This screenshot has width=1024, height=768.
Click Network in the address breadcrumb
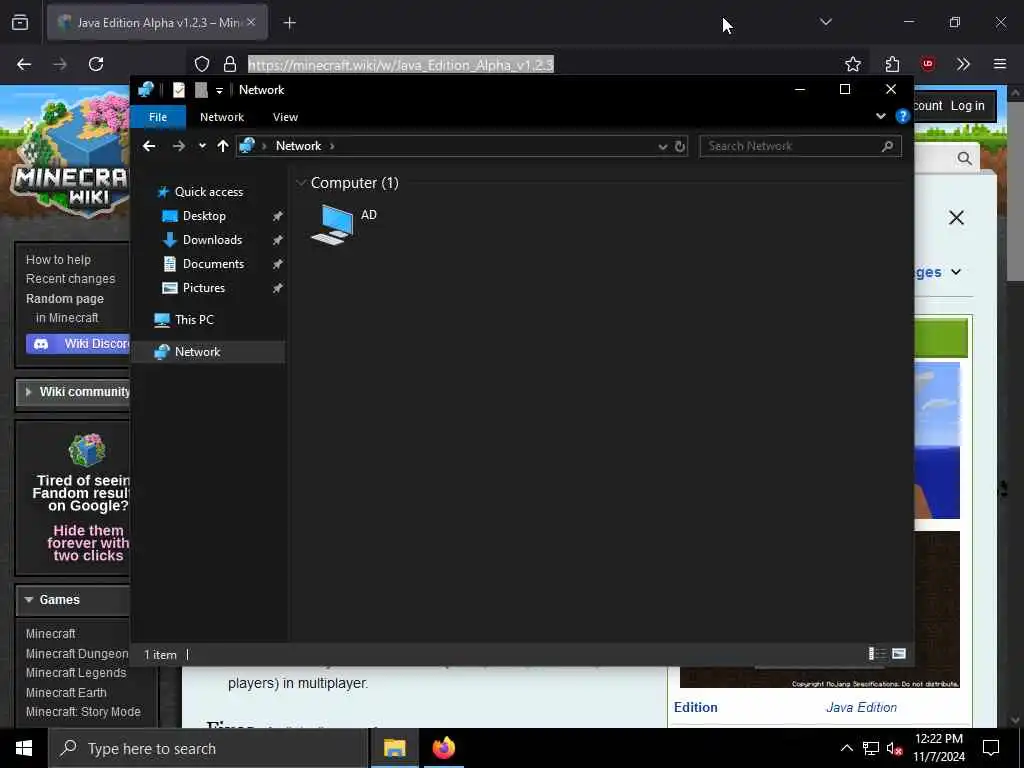pyautogui.click(x=298, y=146)
